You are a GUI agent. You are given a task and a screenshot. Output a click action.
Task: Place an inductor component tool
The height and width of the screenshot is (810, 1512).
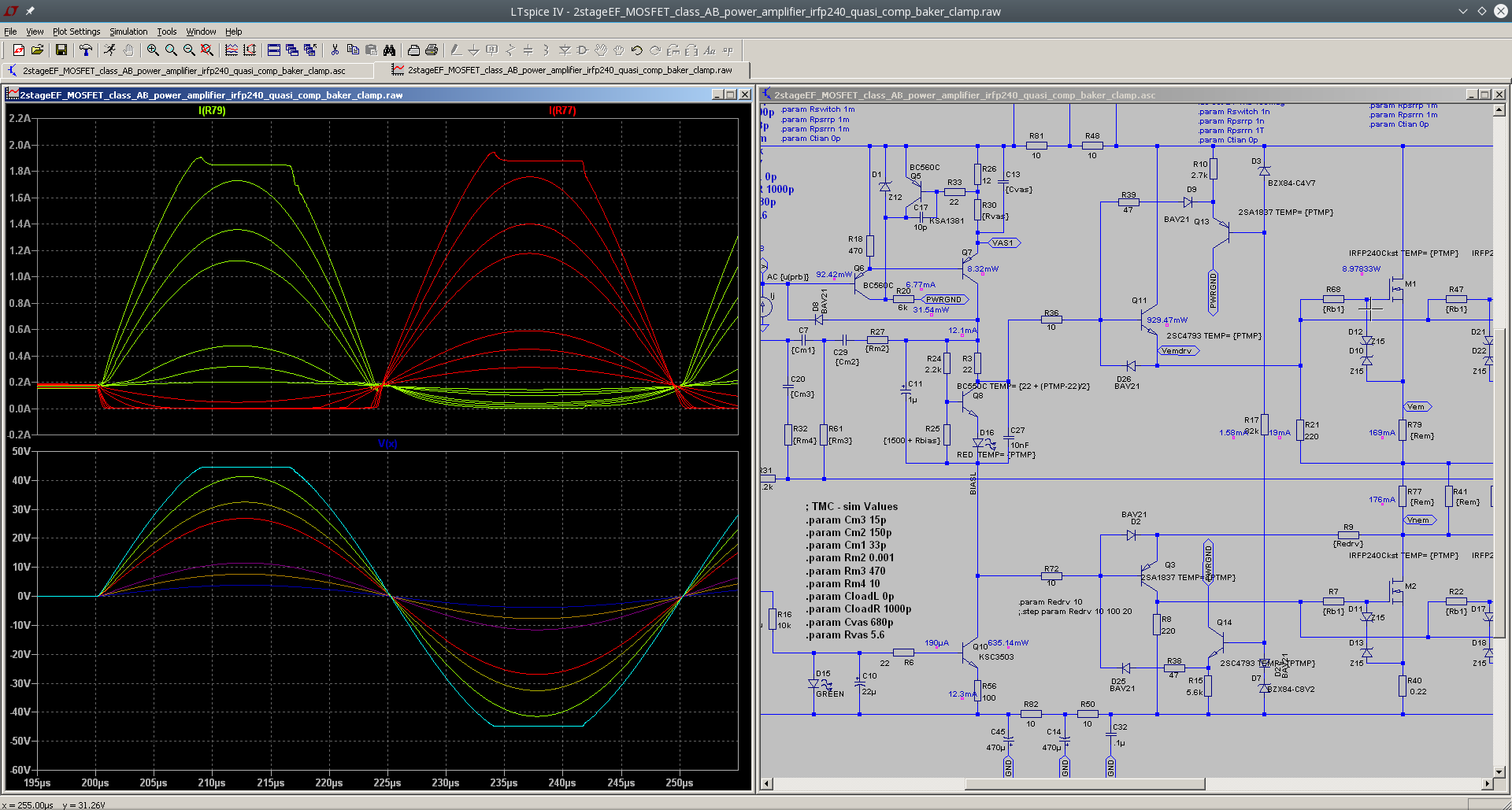[x=547, y=50]
